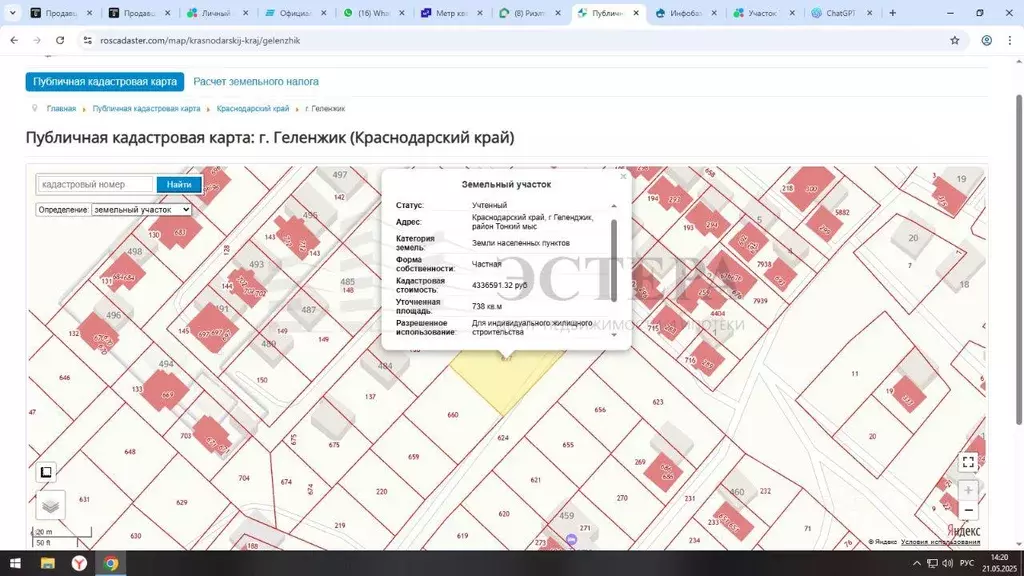Select Публичная кадастровая карта tab
This screenshot has height=576, width=1024.
tap(105, 82)
